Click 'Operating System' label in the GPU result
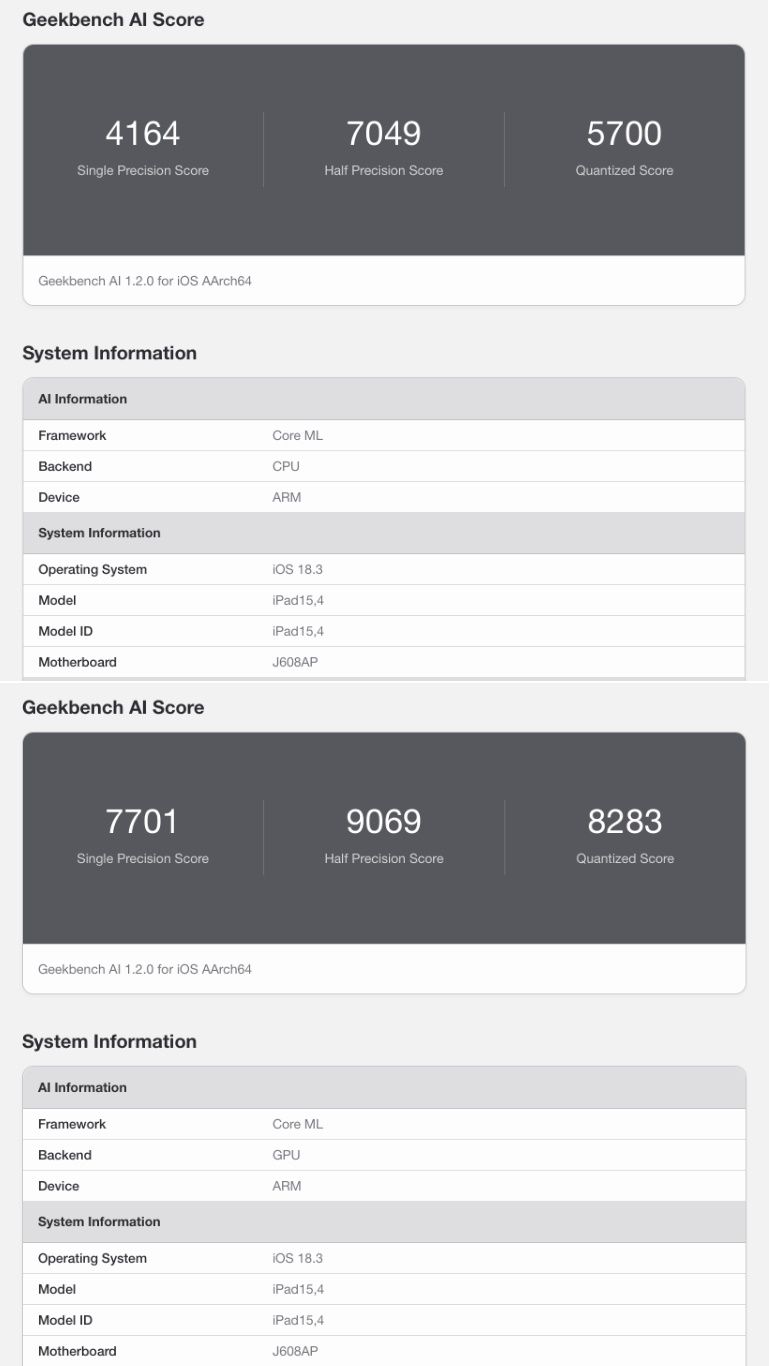 [92, 1258]
